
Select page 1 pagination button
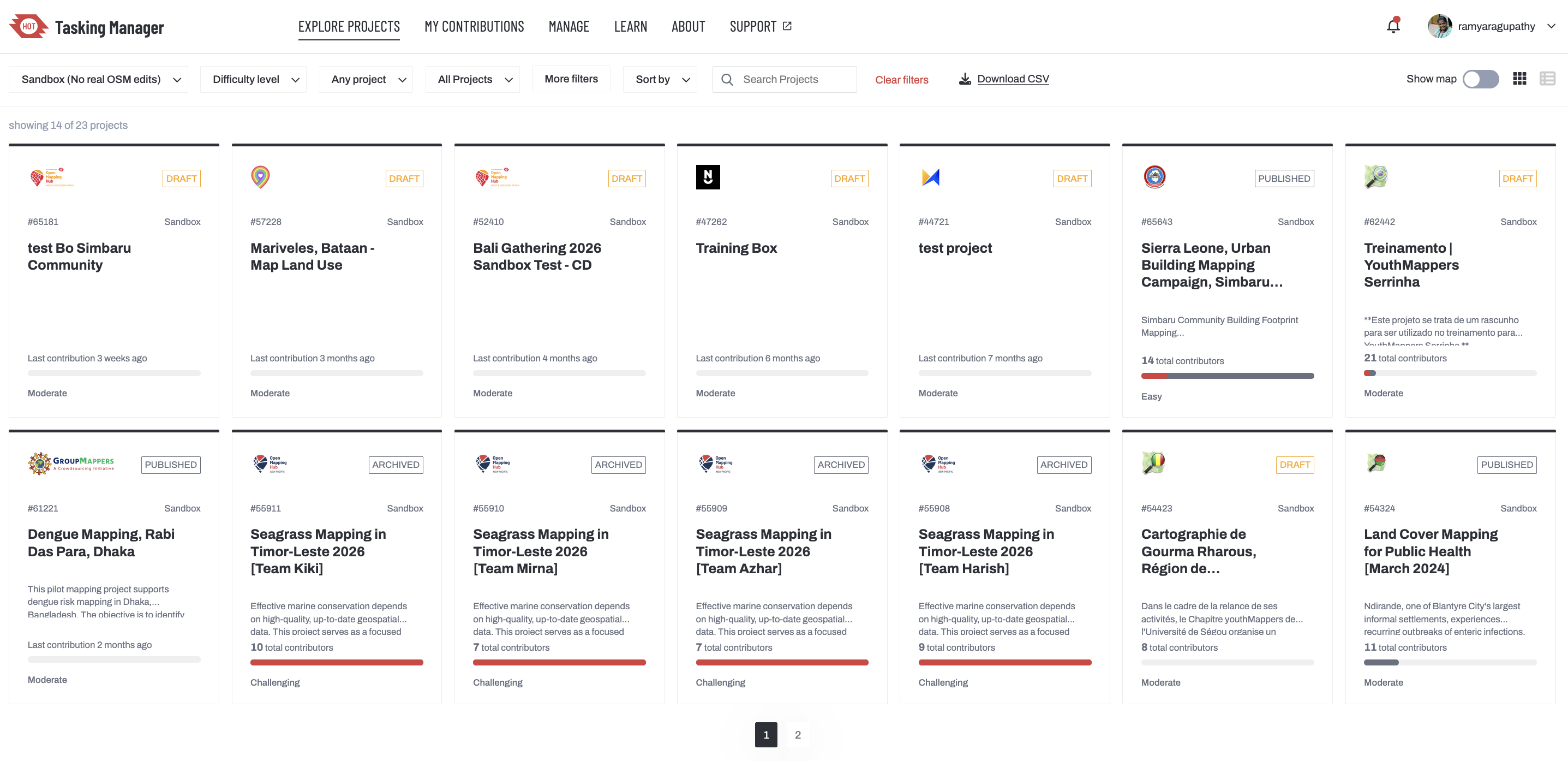tap(766, 735)
